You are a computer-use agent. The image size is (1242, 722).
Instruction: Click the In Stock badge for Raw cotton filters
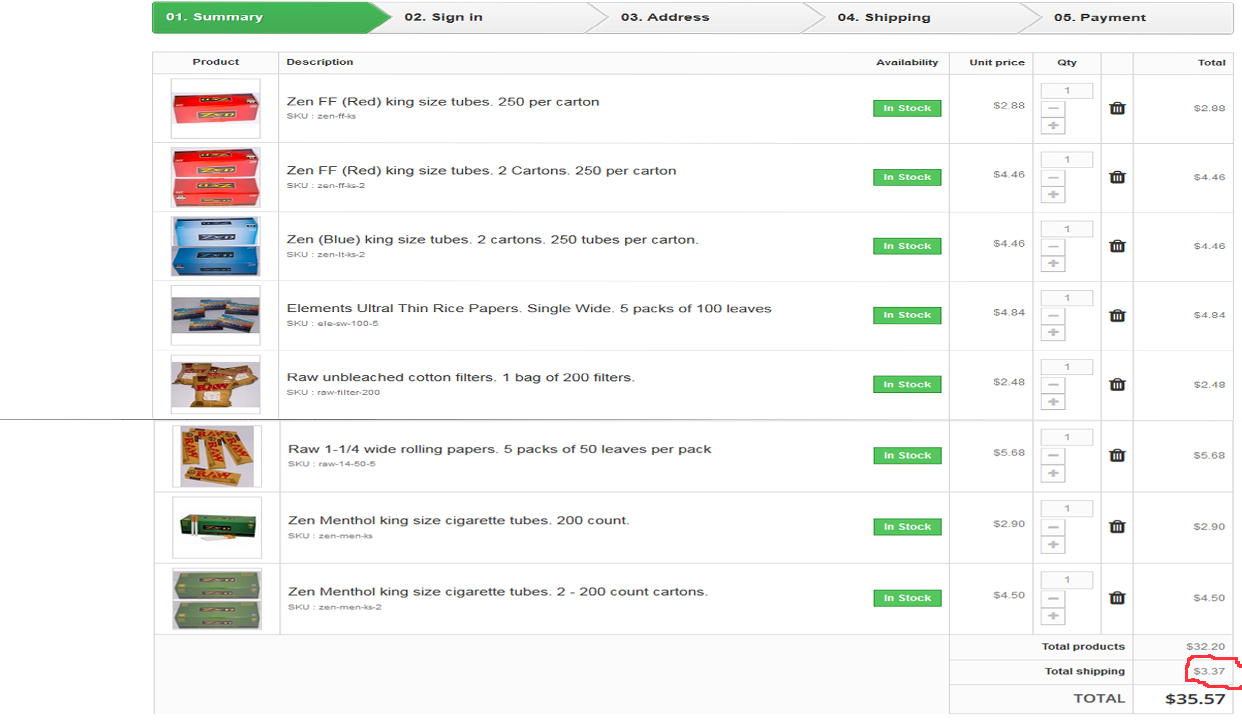907,384
